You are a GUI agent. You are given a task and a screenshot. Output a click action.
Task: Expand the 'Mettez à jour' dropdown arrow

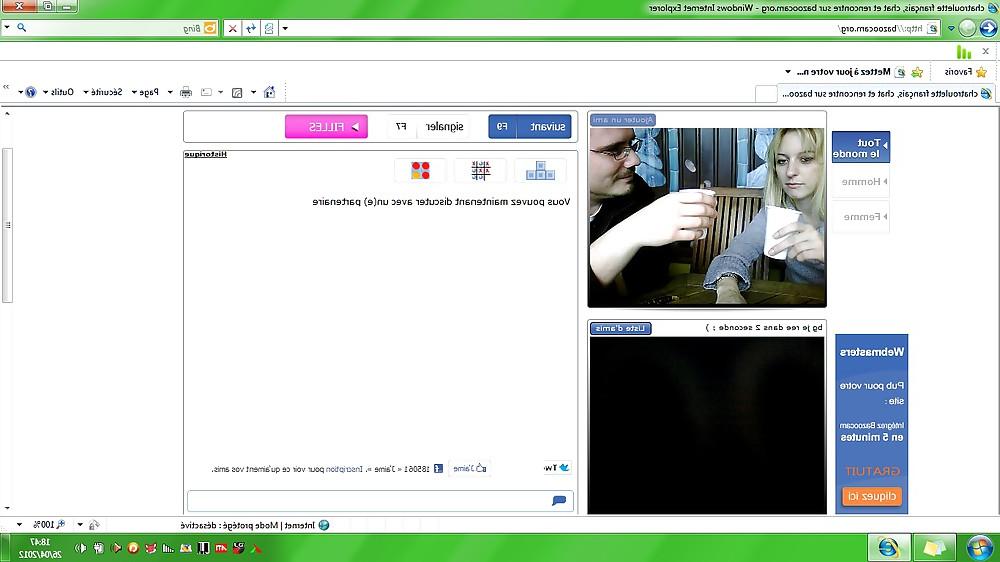pyautogui.click(x=788, y=72)
